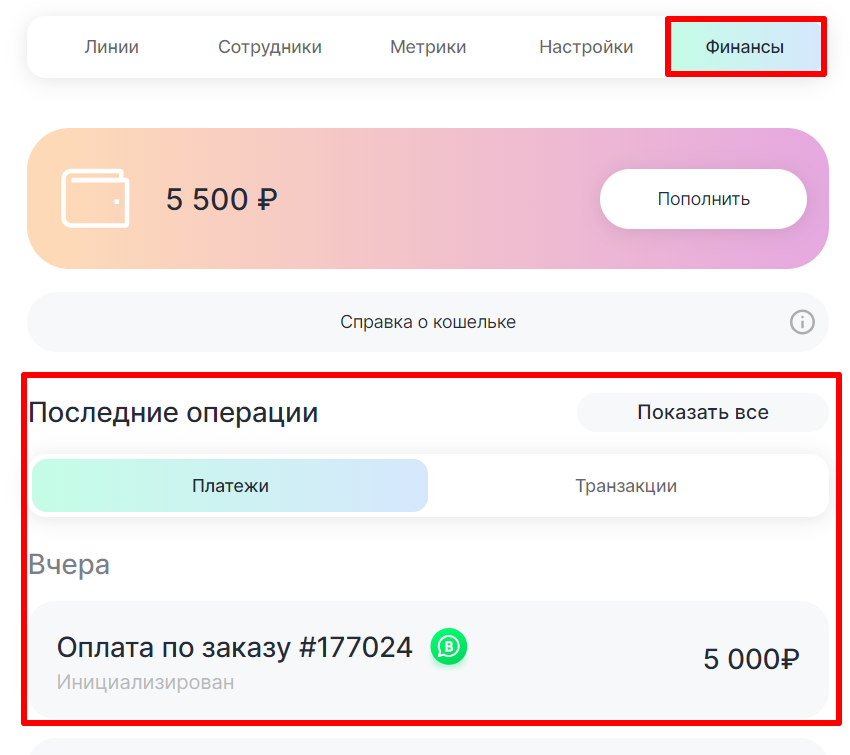Click the partially visible card at the bottom
Screen dimensions: 850x755
pyautogui.click(x=428, y=746)
